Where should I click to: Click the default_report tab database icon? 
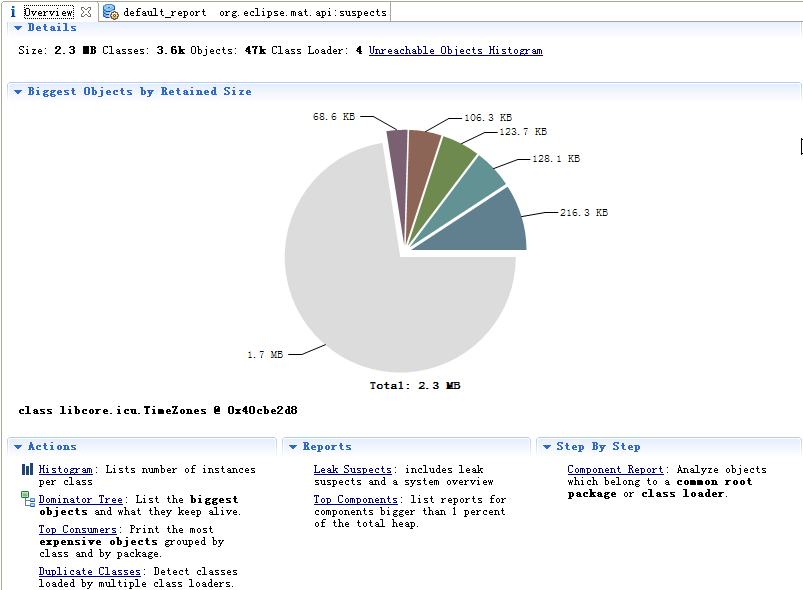pos(110,12)
